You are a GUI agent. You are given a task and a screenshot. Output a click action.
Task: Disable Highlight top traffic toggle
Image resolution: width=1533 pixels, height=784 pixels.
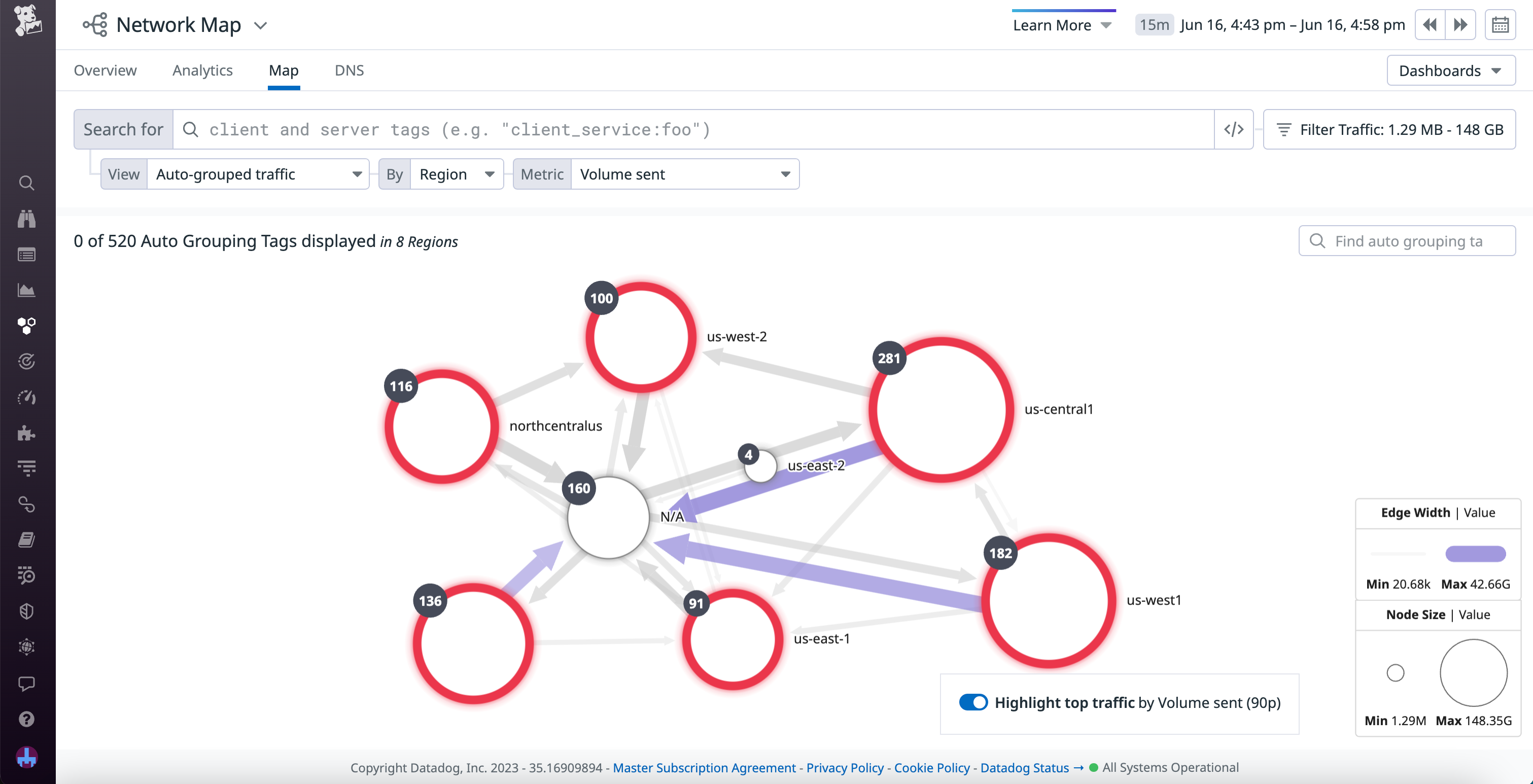[x=973, y=702]
